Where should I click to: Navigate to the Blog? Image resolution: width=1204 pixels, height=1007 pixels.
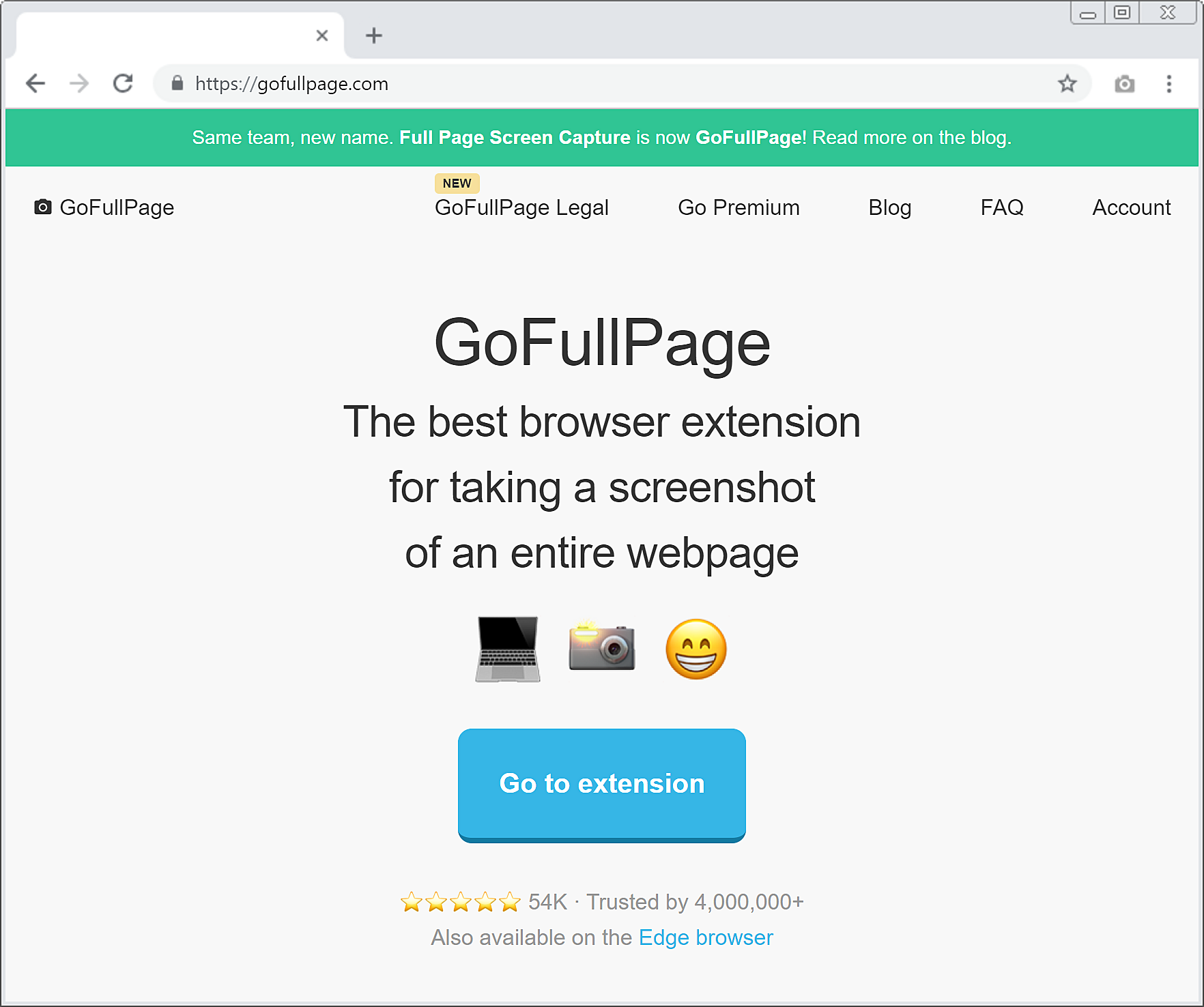point(890,207)
